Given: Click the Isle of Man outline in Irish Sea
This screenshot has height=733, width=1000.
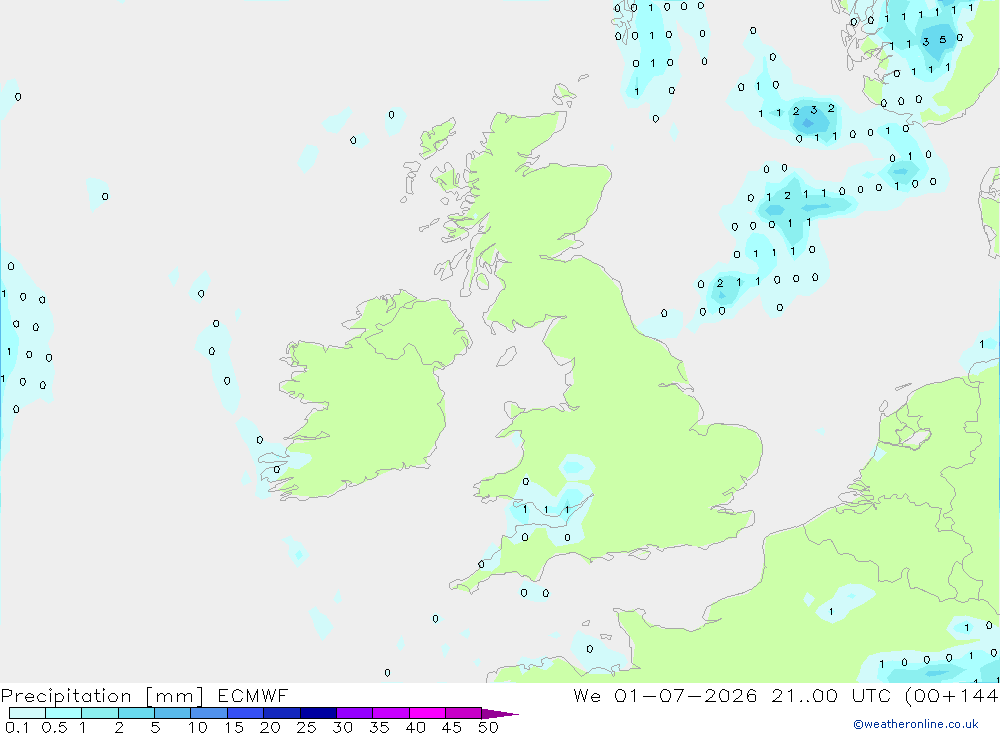Looking at the screenshot, I should point(506,356).
